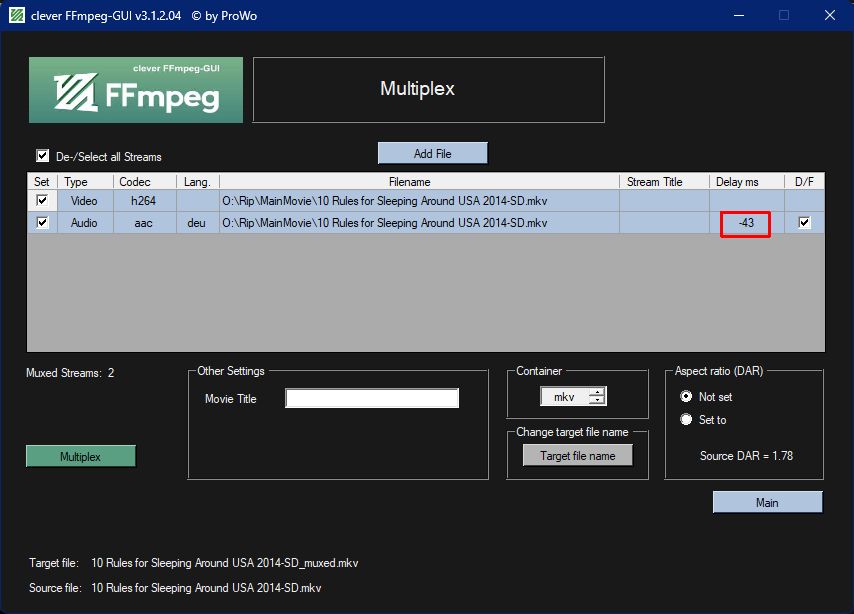The height and width of the screenshot is (614, 854).
Task: Close the FFmpeg-GUI window
Action: [x=829, y=15]
